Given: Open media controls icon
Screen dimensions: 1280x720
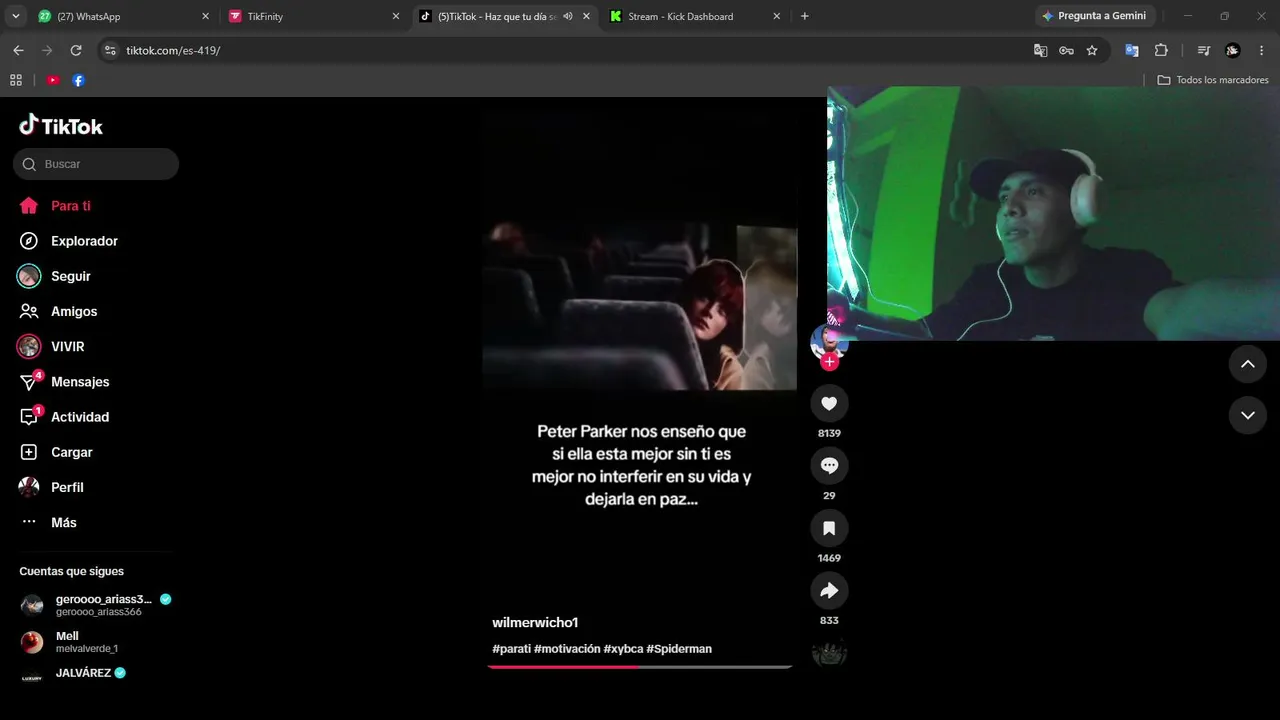Looking at the screenshot, I should click(x=1204, y=50).
